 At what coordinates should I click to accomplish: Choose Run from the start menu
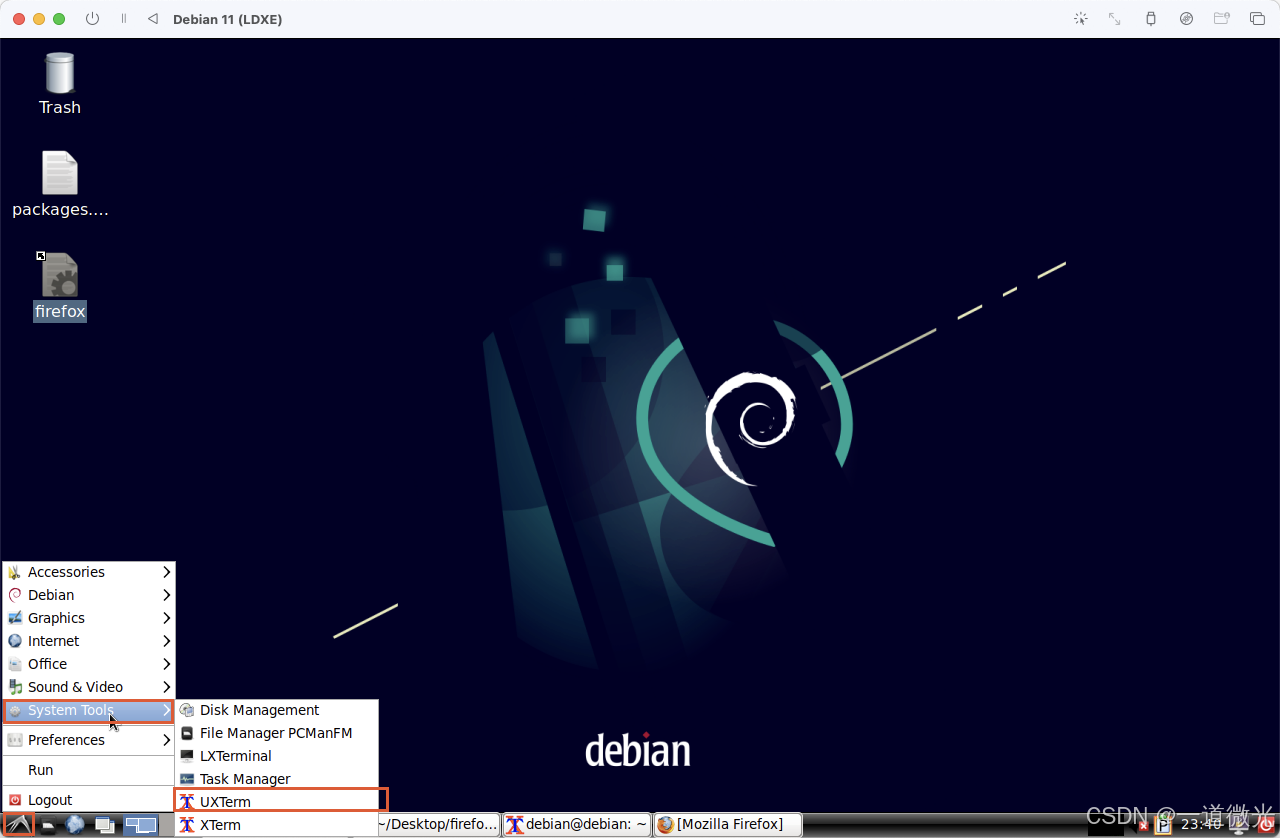coord(89,770)
